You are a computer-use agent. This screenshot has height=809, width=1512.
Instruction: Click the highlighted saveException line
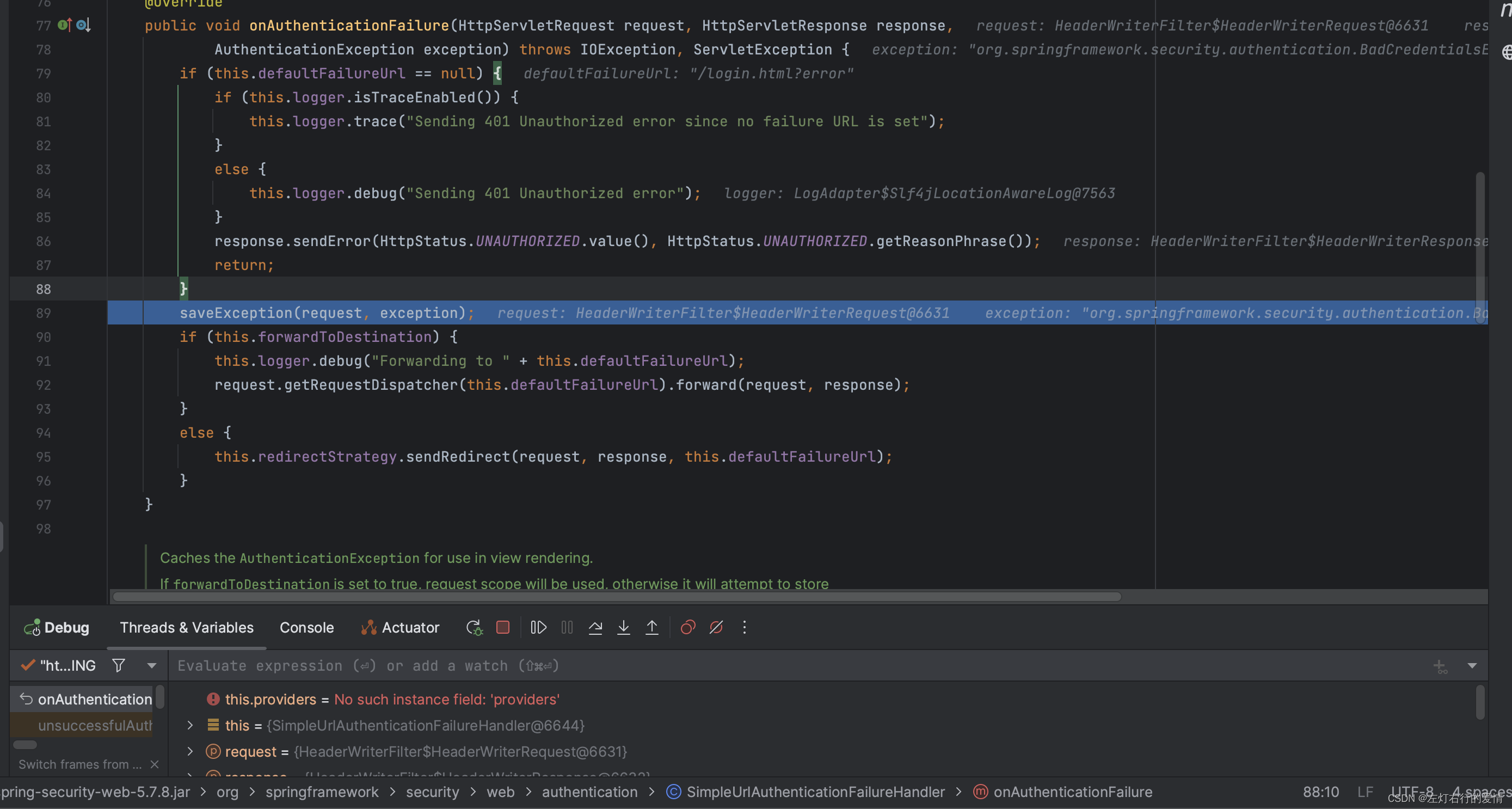pyautogui.click(x=798, y=313)
